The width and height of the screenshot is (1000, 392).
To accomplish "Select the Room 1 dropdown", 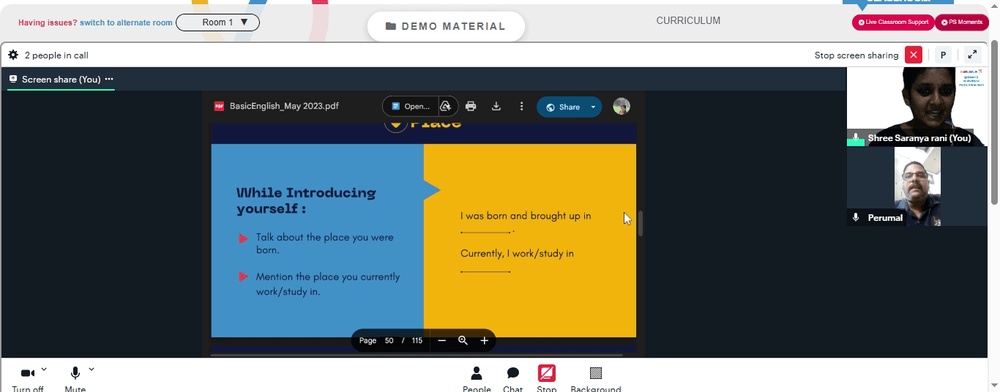I will [x=217, y=22].
